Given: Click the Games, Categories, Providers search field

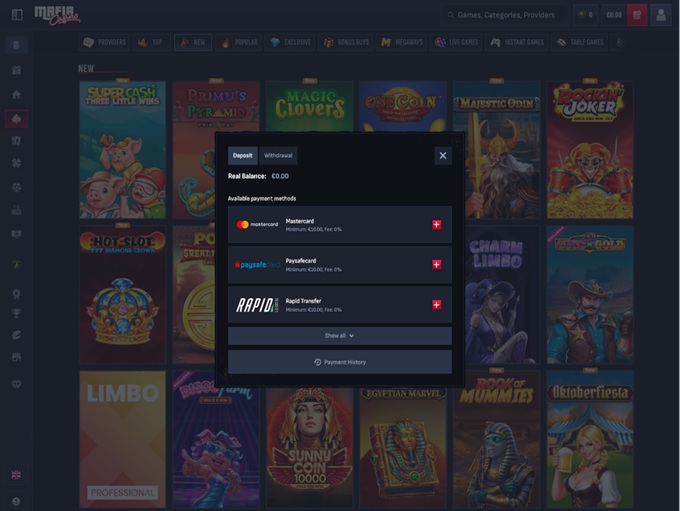Looking at the screenshot, I should 503,15.
